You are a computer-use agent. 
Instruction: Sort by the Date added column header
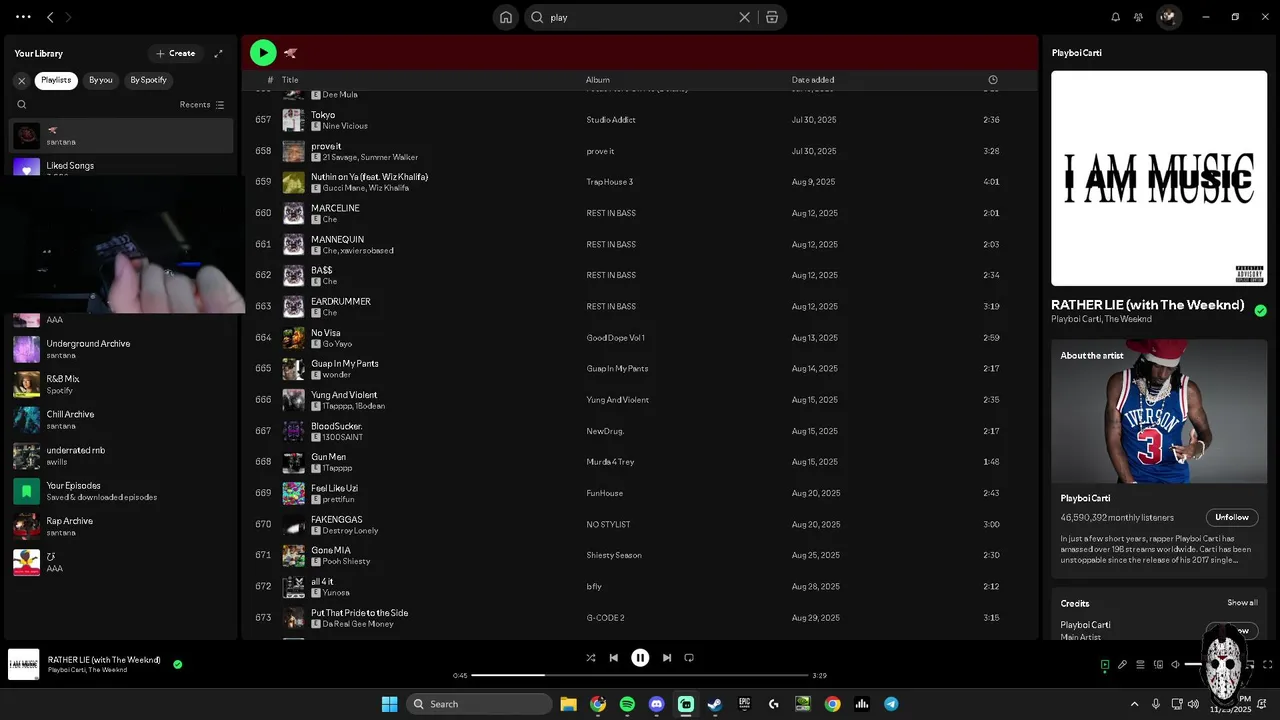point(813,80)
